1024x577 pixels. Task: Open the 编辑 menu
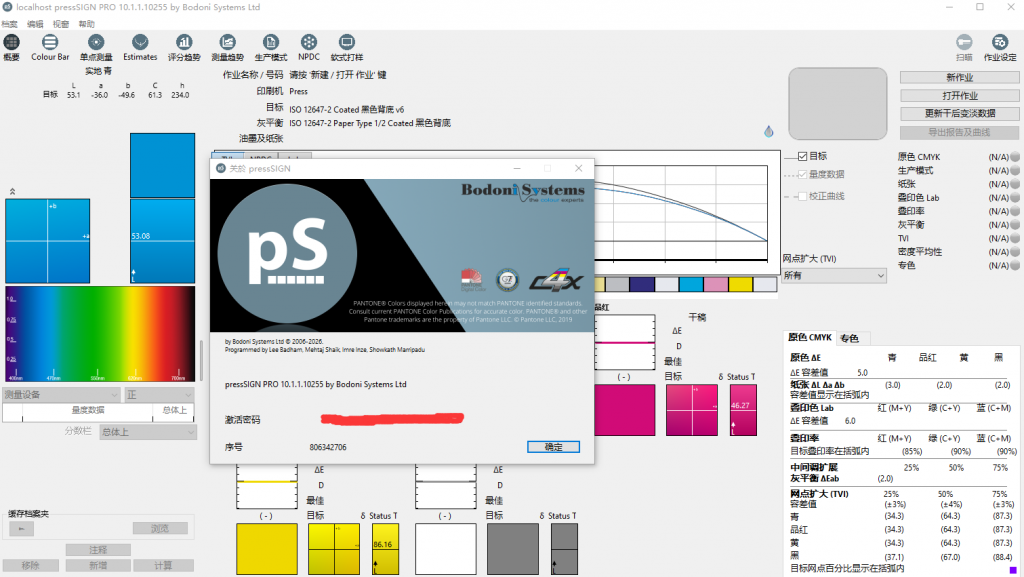[35, 24]
